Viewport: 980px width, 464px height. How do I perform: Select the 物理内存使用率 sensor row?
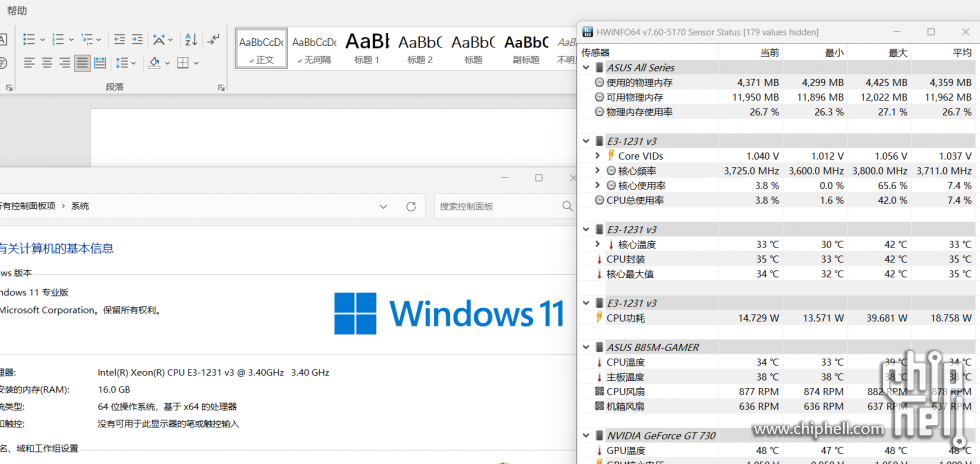click(778, 112)
